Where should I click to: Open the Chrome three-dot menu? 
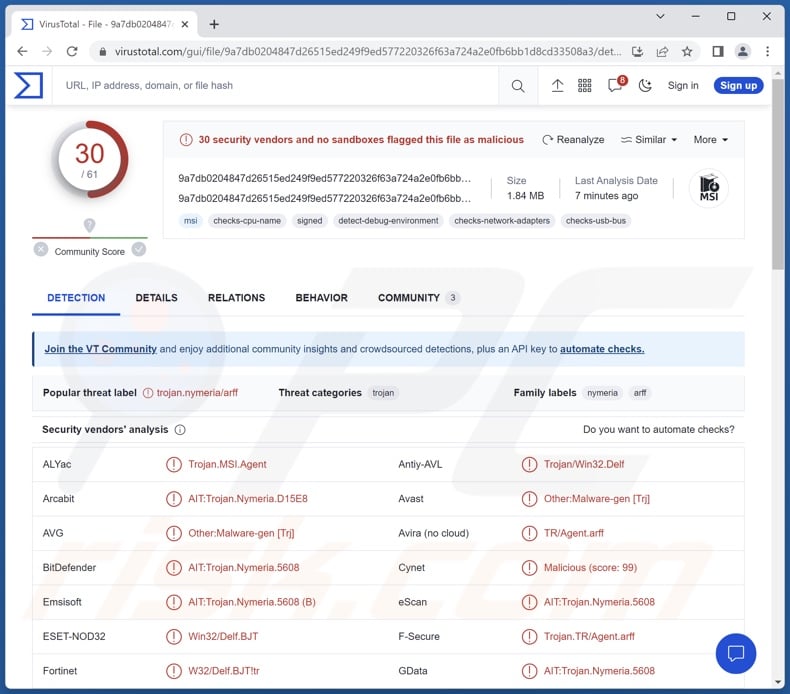point(767,51)
